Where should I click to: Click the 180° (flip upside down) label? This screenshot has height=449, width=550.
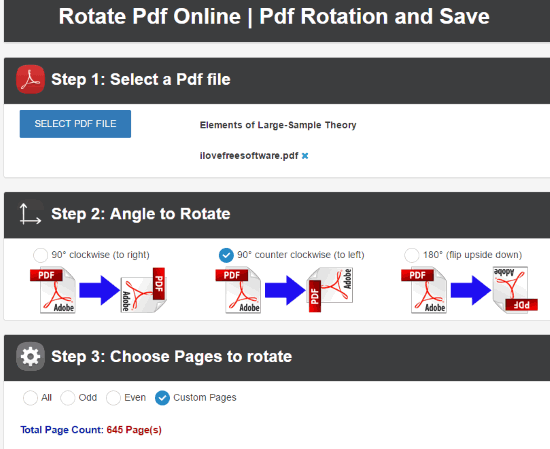pyautogui.click(x=472, y=255)
